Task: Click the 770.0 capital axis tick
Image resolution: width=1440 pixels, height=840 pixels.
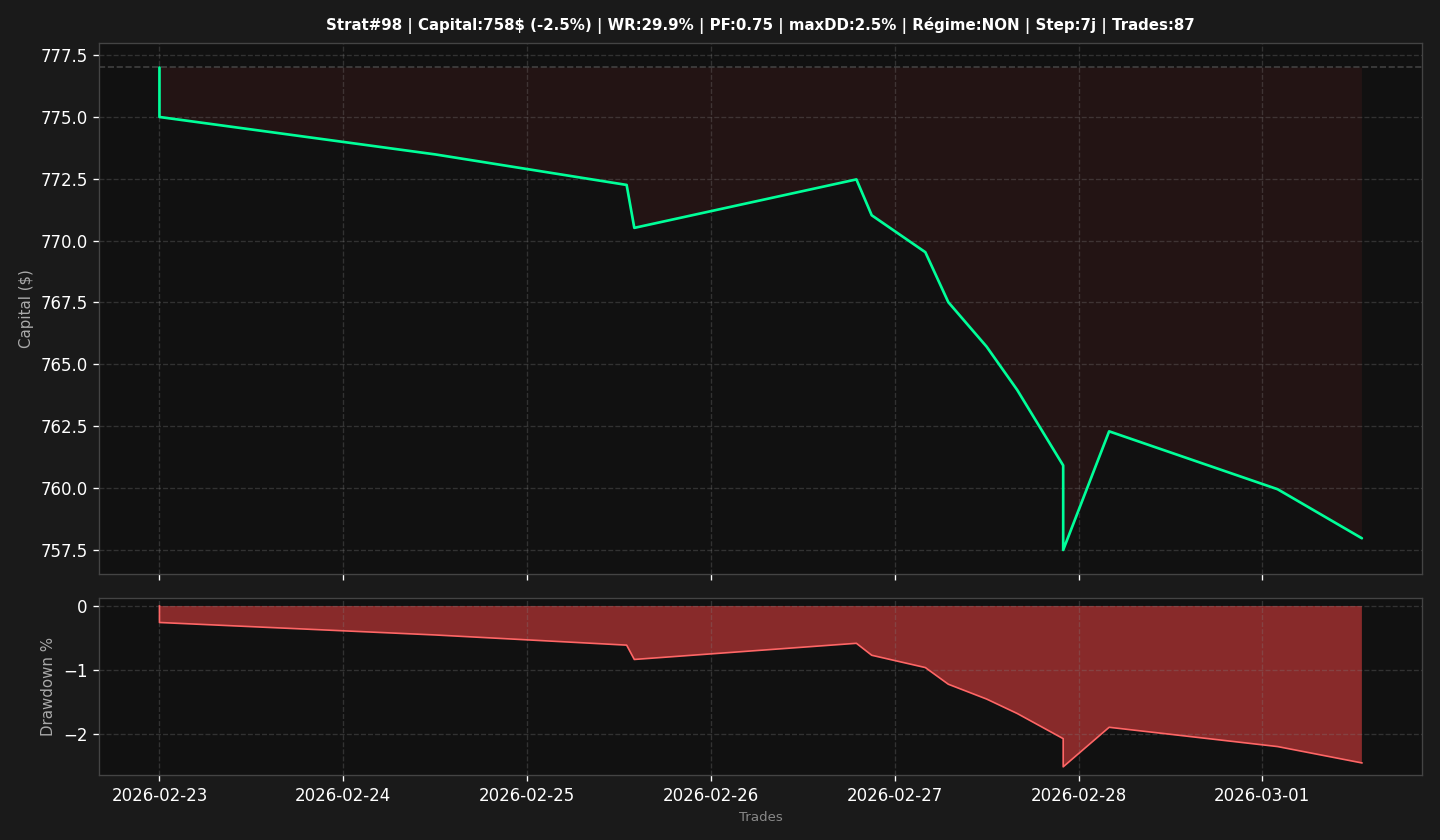Action: point(64,242)
